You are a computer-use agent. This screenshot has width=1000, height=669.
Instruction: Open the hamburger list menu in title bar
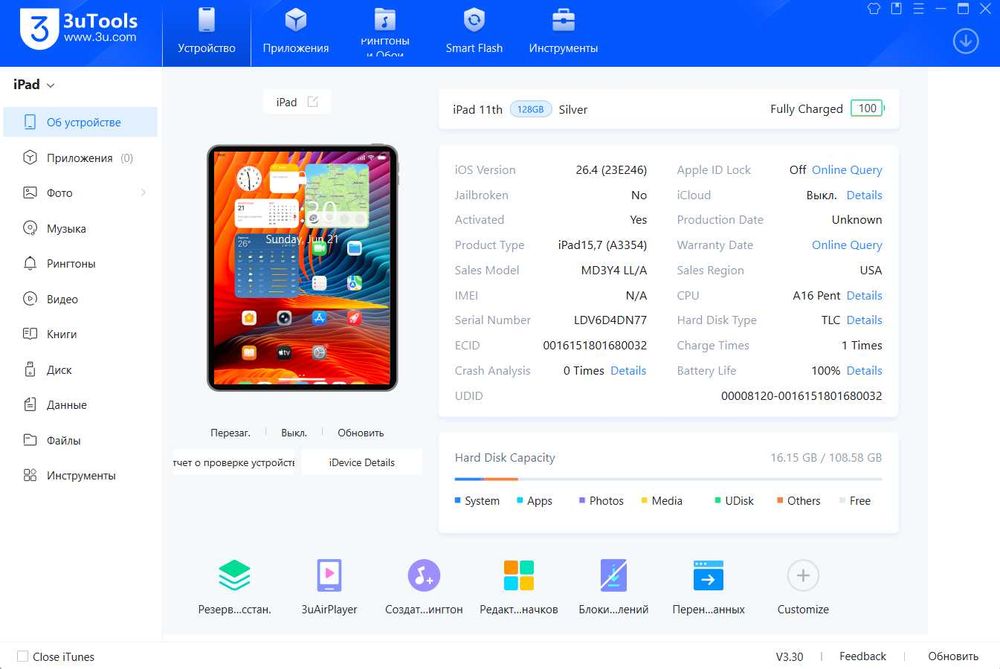coord(918,9)
